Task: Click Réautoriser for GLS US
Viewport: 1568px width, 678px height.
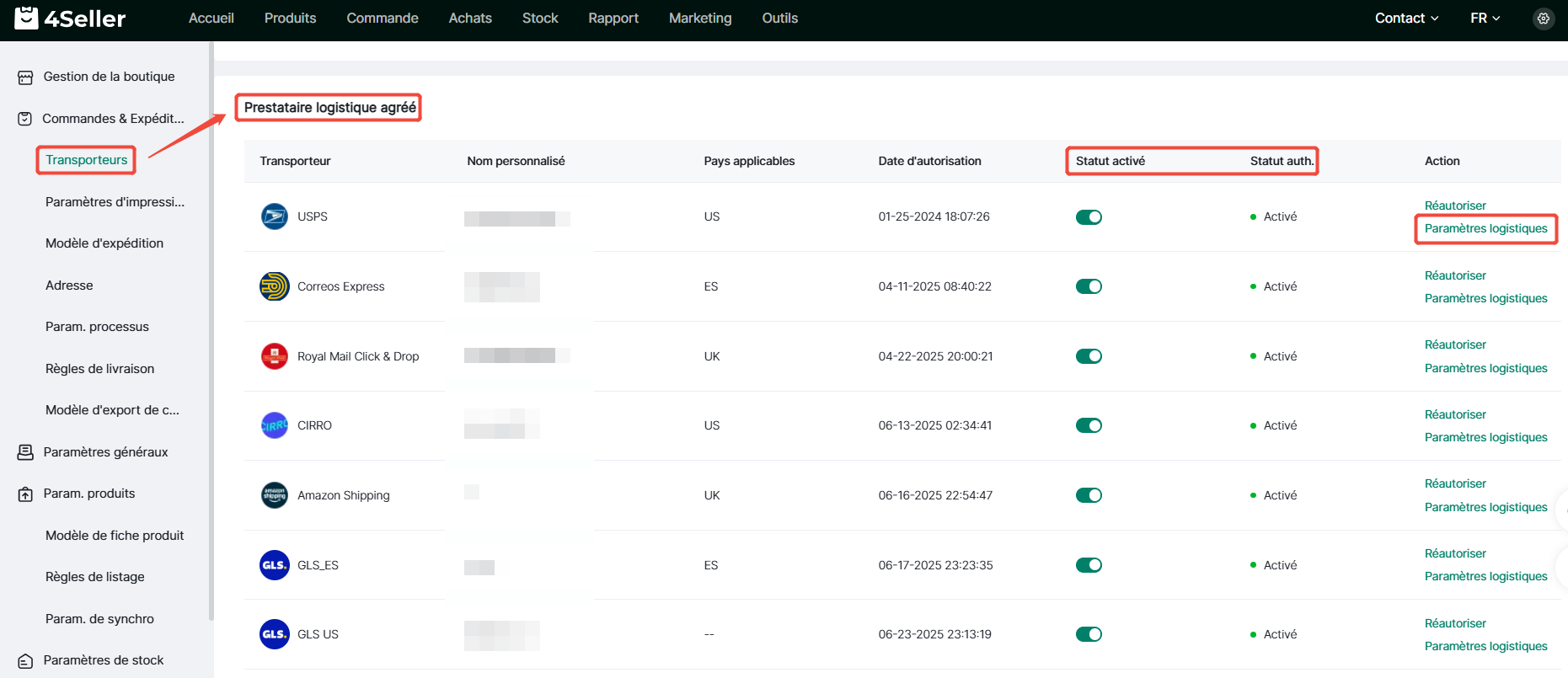Action: click(x=1455, y=623)
